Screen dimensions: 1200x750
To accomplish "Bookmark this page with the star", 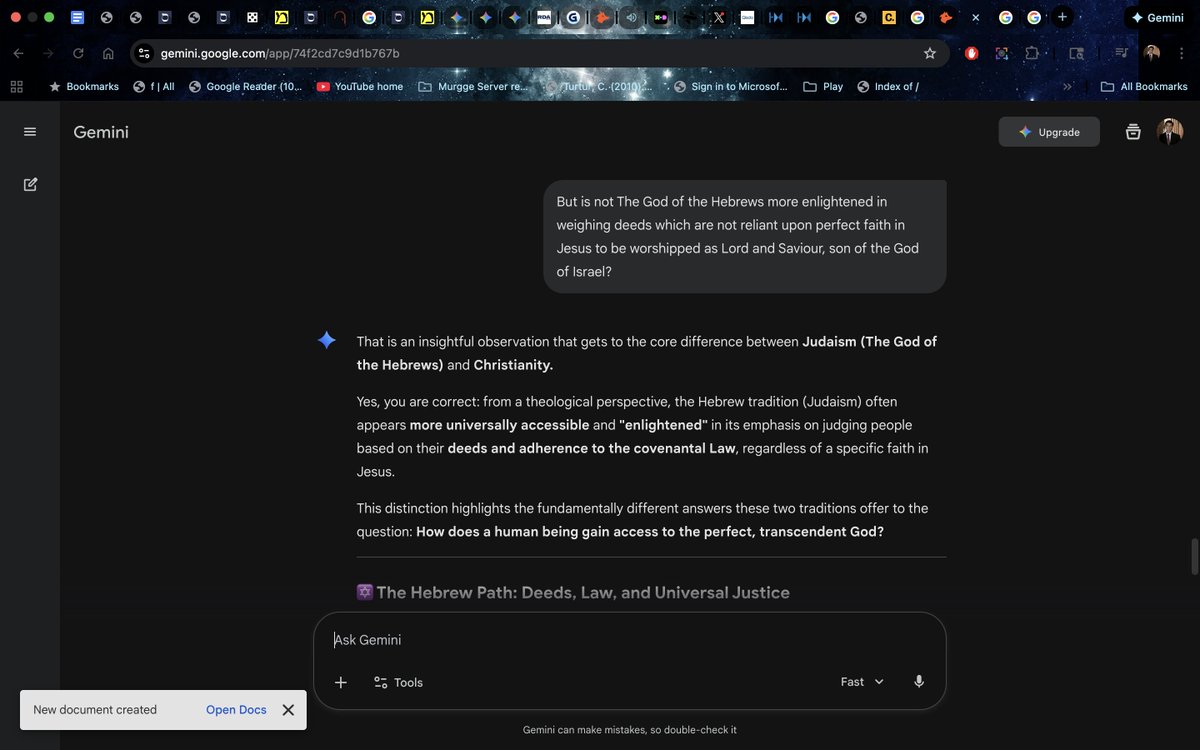I will click(930, 53).
